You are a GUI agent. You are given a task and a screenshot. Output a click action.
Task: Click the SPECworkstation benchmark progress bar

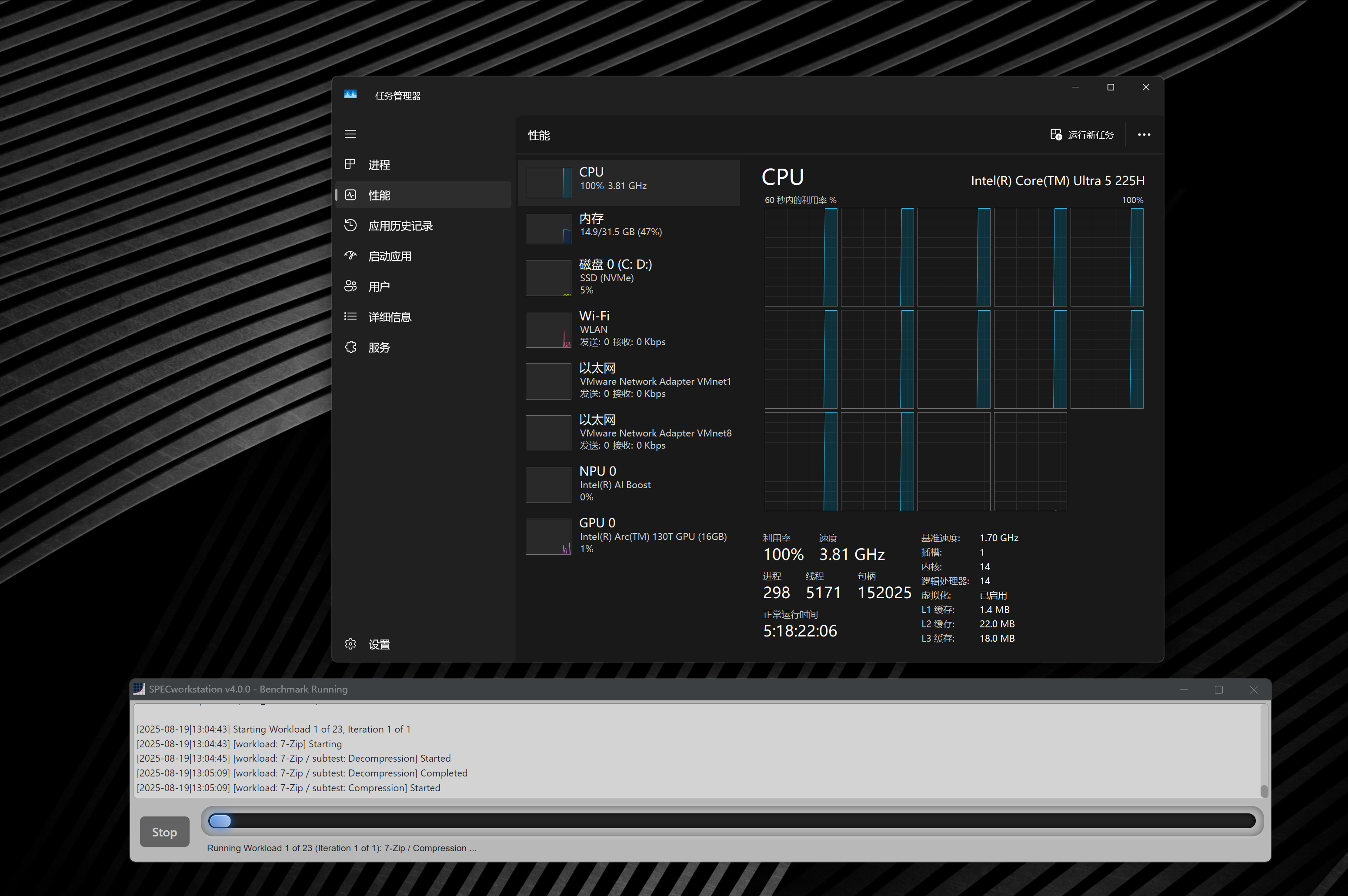pyautogui.click(x=732, y=821)
